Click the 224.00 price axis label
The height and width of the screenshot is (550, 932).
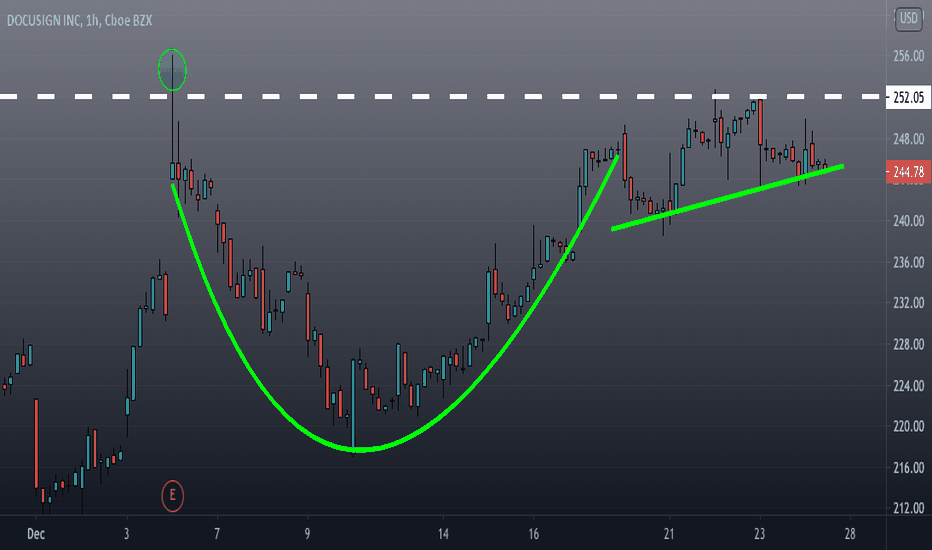pos(908,386)
